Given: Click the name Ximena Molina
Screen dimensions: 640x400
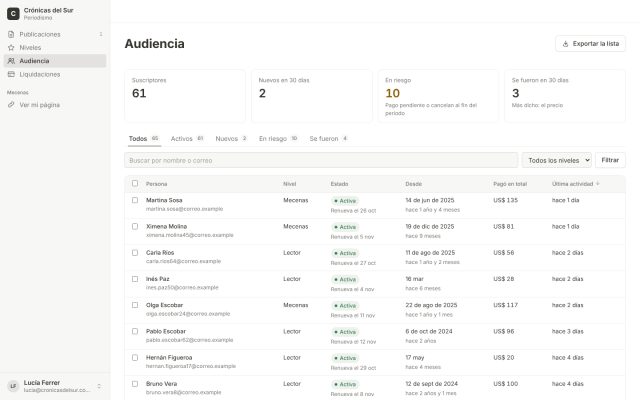Looking at the screenshot, I should coord(167,226).
